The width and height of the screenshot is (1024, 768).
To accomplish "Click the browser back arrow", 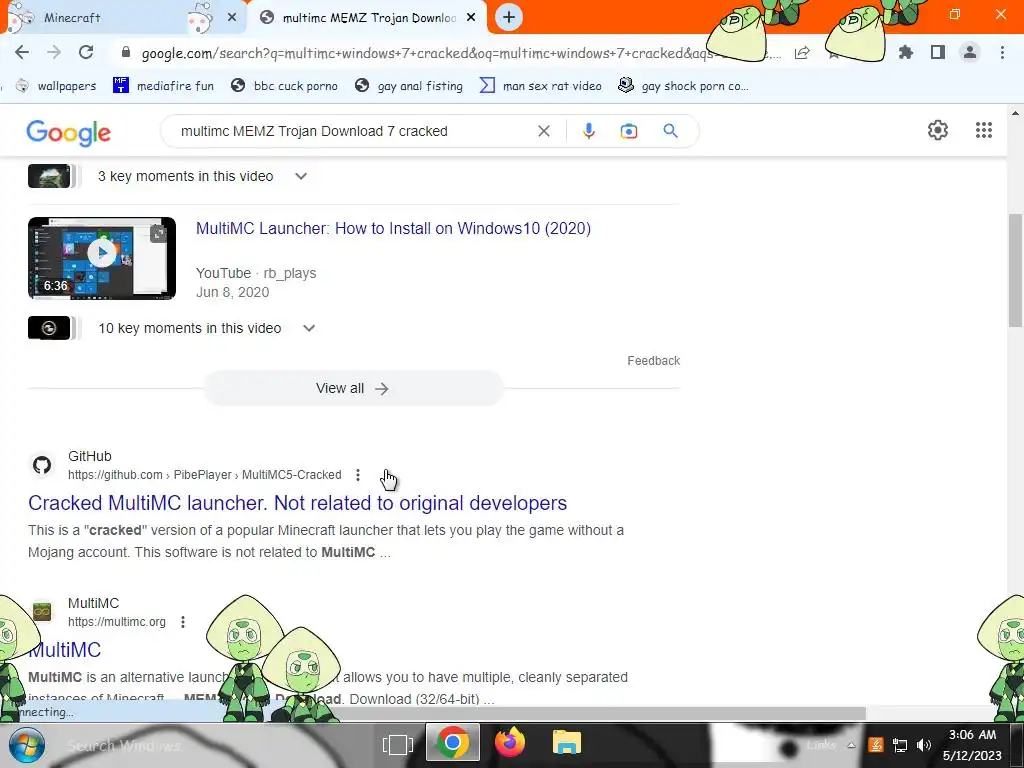I will click(22, 53).
